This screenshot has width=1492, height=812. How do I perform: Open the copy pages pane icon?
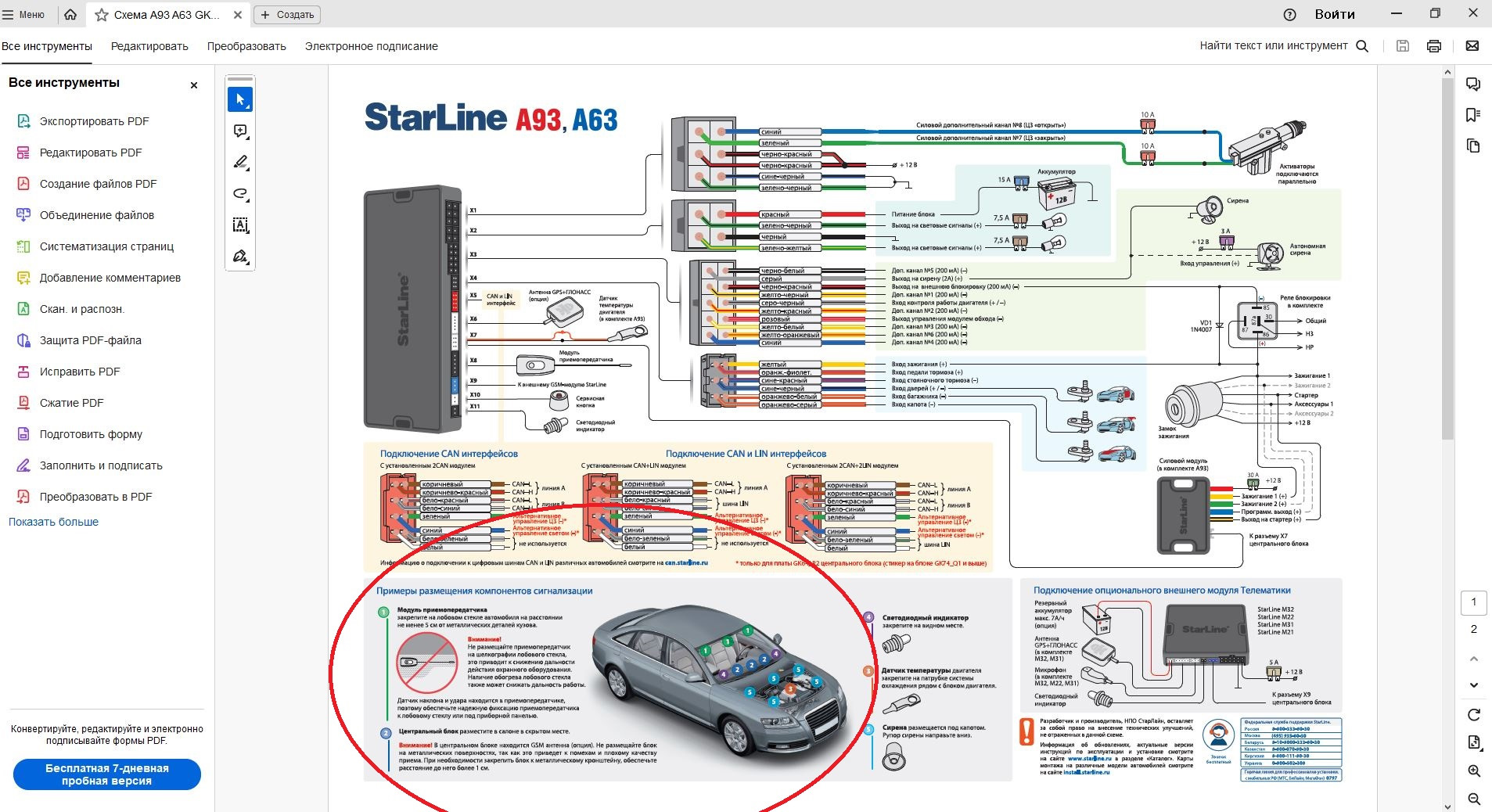pos(1473,146)
